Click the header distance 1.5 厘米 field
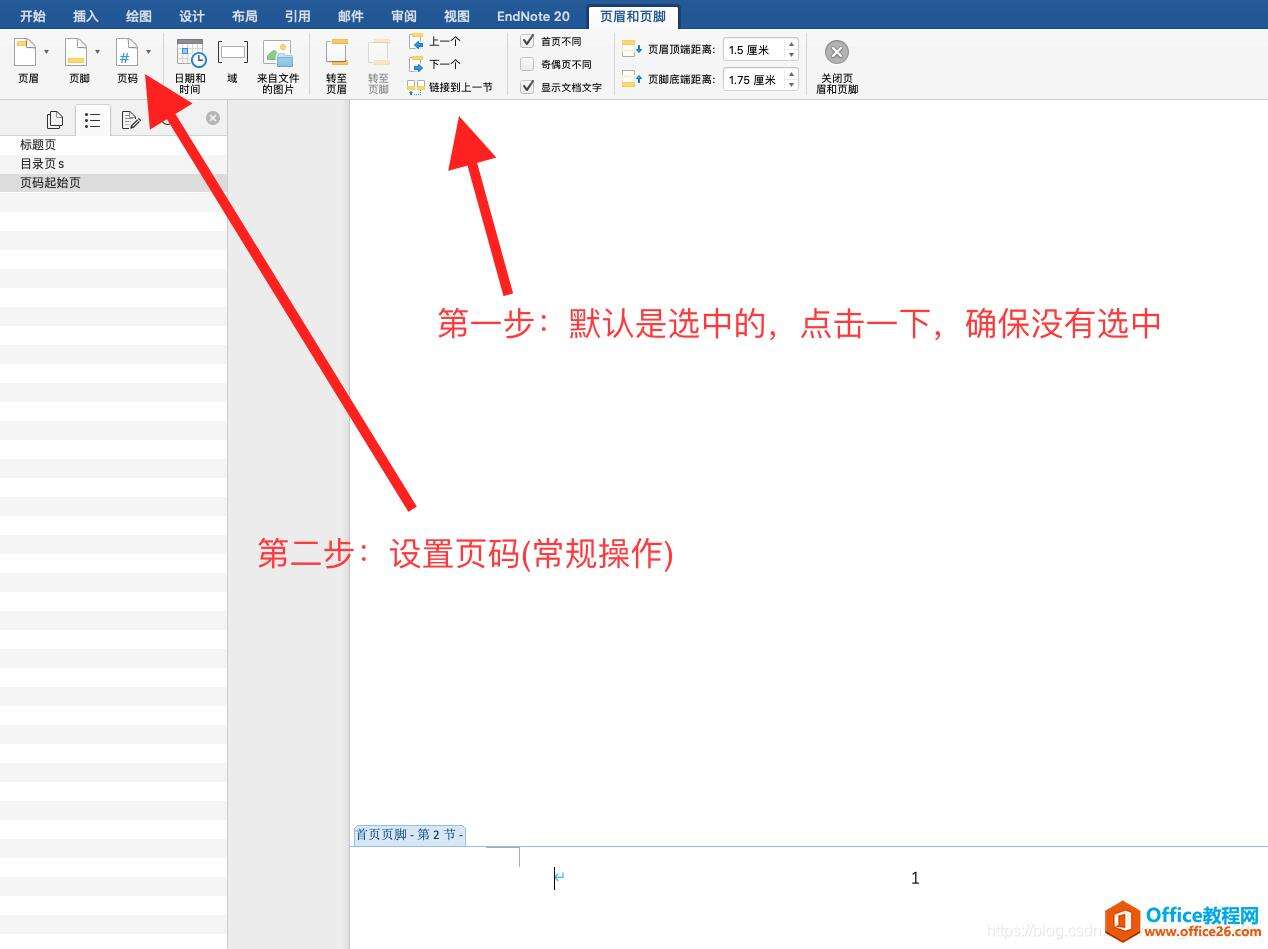This screenshot has height=949, width=1268. click(x=754, y=49)
